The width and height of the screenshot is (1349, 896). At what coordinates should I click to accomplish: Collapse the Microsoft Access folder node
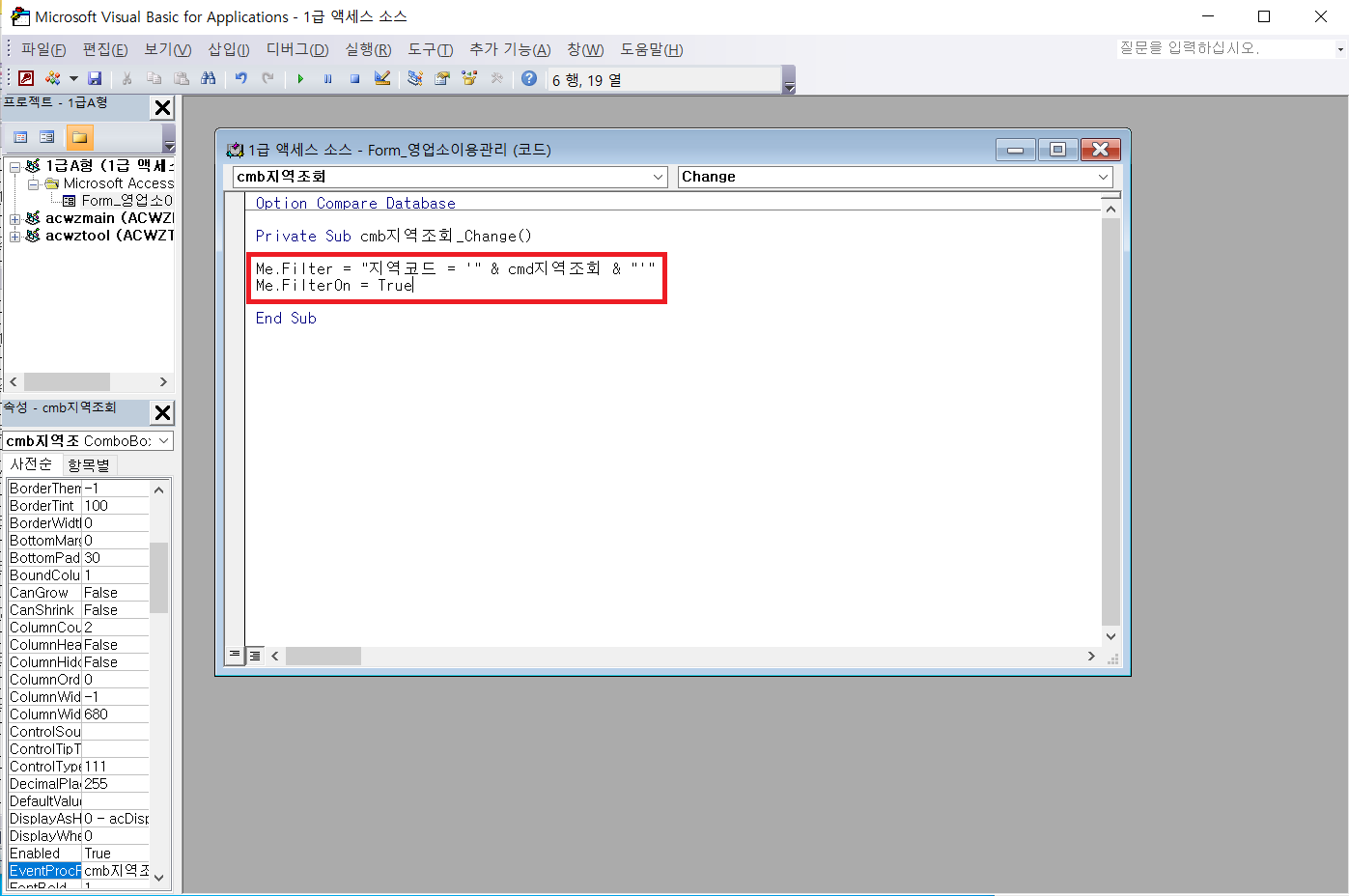click(x=33, y=183)
